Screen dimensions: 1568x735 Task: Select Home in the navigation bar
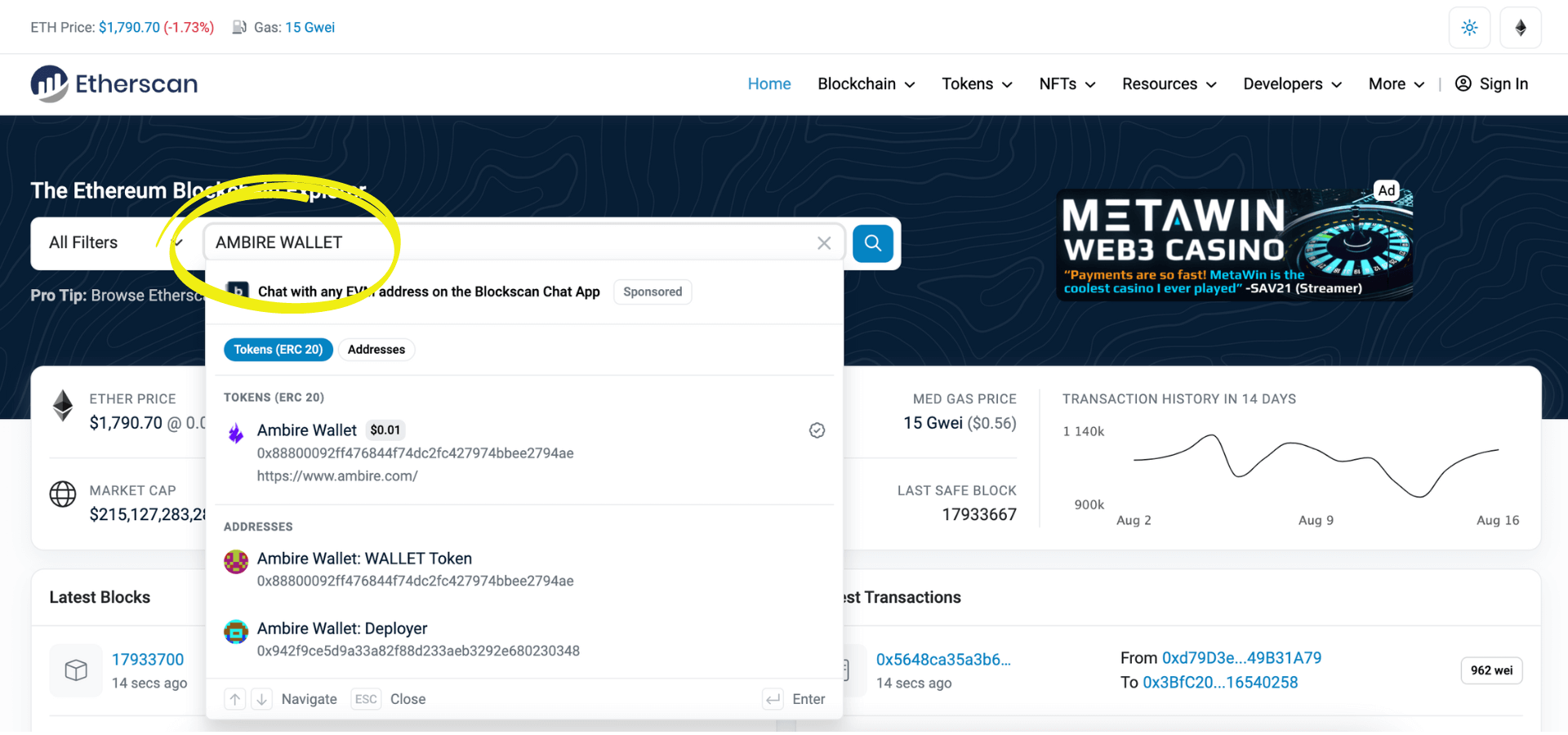point(768,84)
